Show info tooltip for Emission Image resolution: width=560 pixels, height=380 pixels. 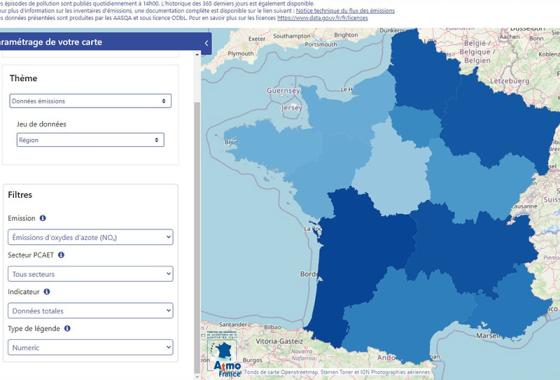point(43,218)
